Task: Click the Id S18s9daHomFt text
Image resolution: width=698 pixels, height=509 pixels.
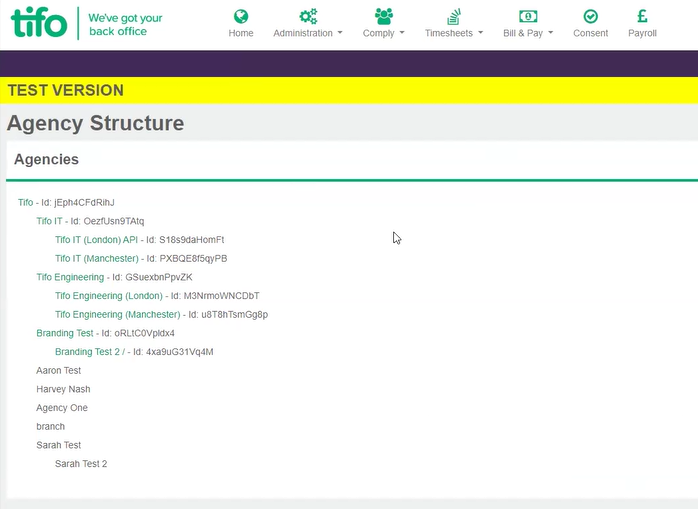Action: (185, 240)
